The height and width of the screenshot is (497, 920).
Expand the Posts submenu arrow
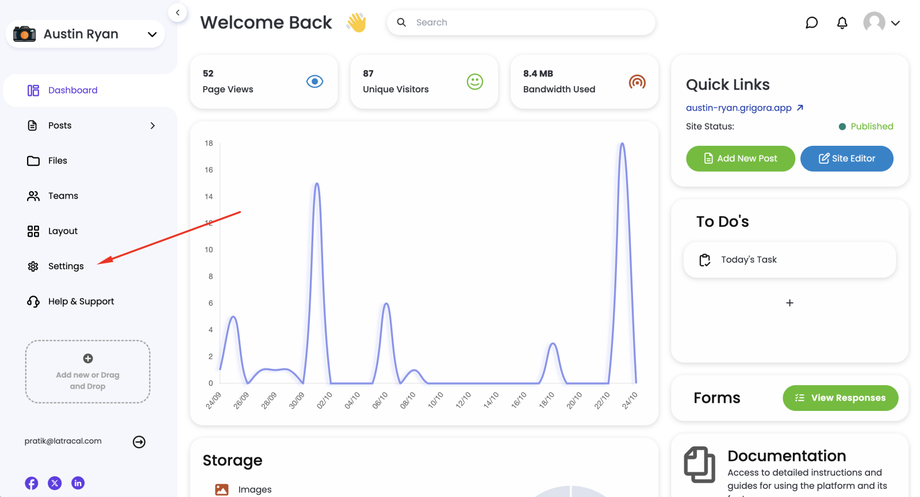pyautogui.click(x=153, y=126)
